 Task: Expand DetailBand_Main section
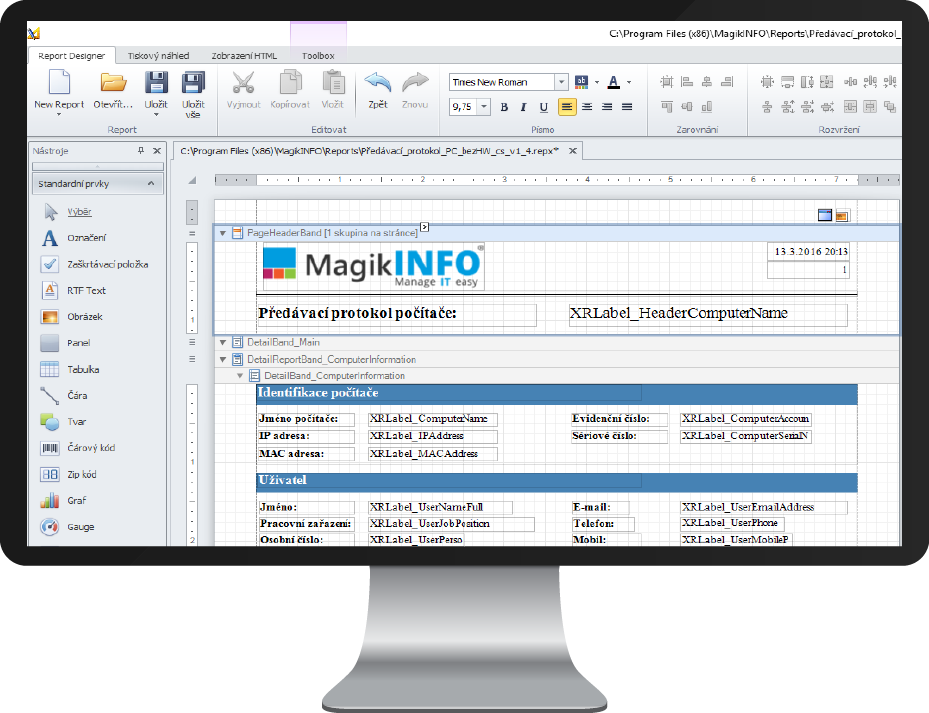pyautogui.click(x=223, y=342)
